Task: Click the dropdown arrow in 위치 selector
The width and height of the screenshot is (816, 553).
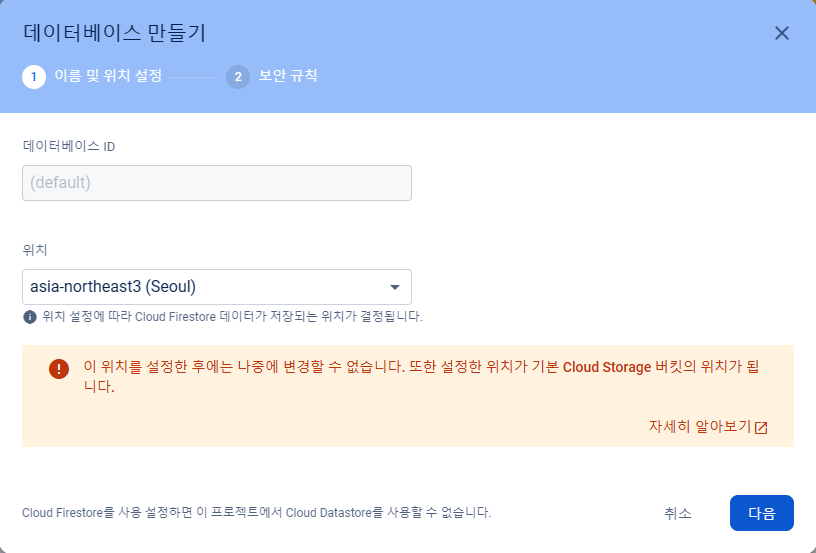Action: tap(395, 287)
